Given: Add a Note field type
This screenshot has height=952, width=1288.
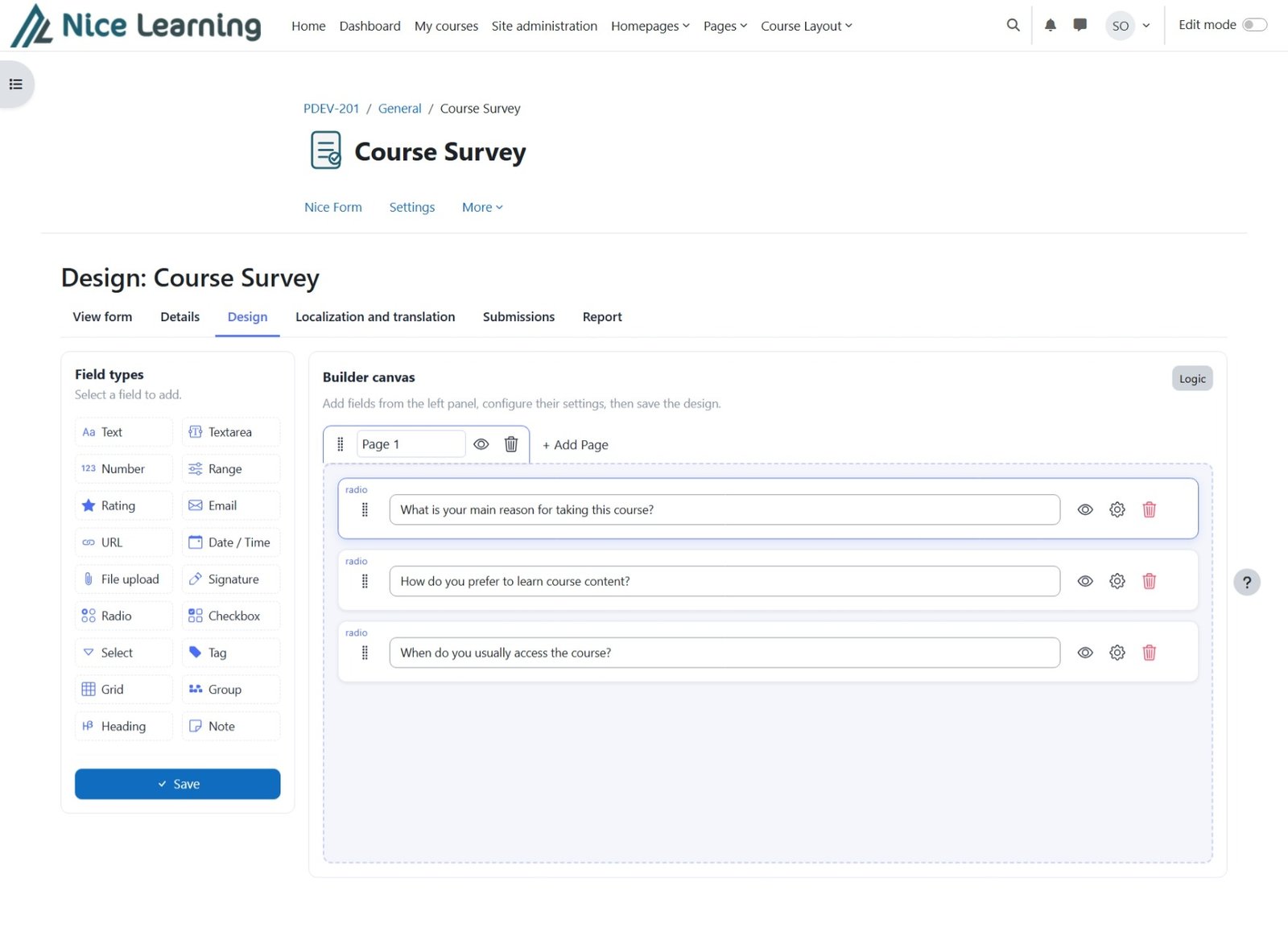Looking at the screenshot, I should click(x=231, y=726).
